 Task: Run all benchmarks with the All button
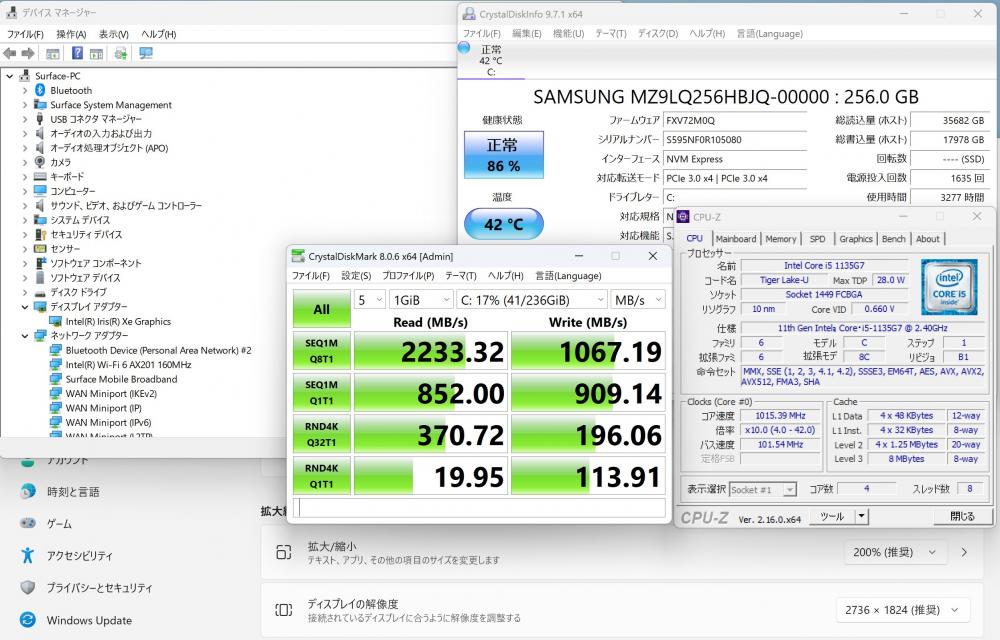(x=321, y=309)
